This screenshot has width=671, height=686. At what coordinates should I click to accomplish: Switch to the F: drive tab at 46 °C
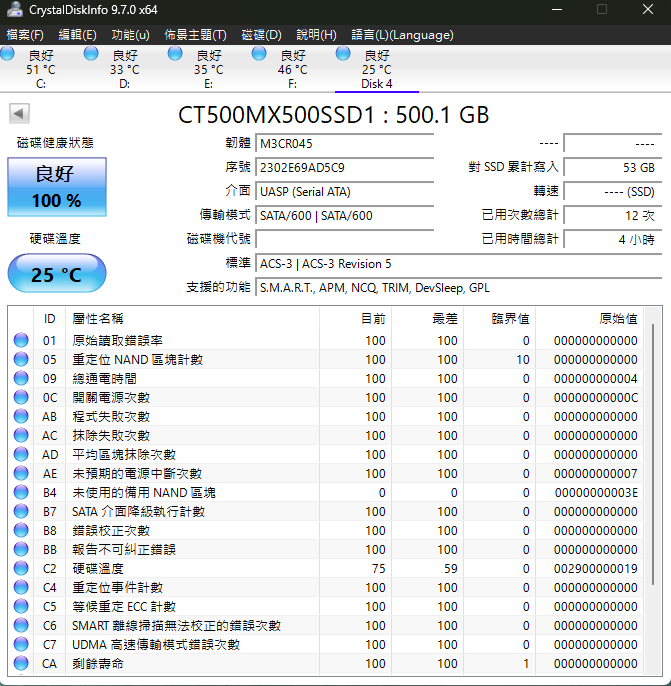(293, 69)
